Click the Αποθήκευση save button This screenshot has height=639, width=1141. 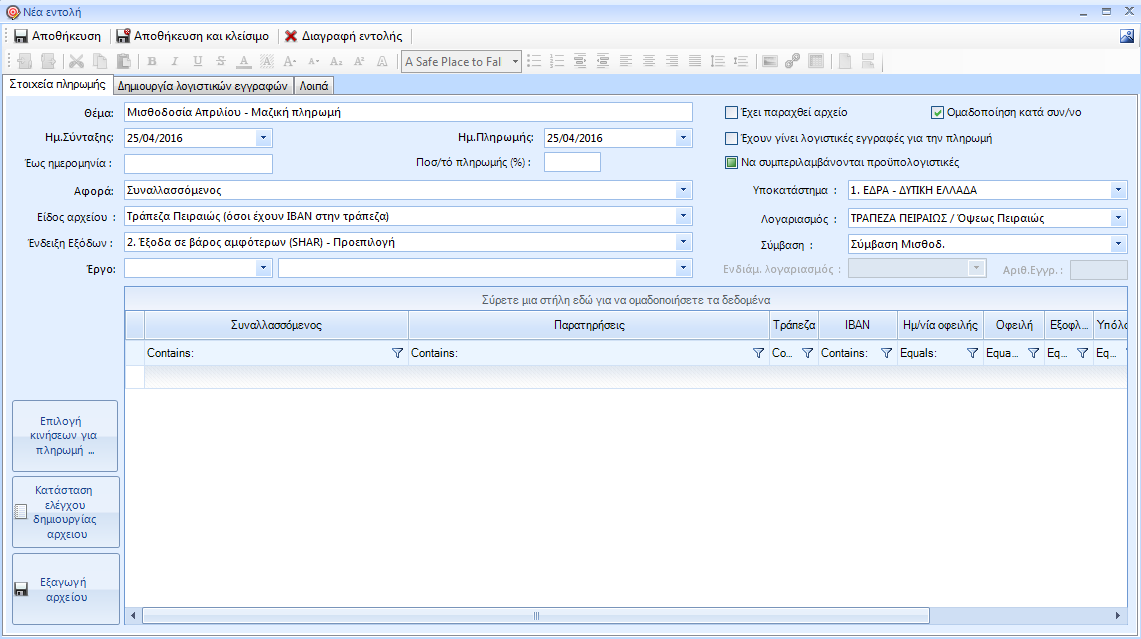point(58,36)
